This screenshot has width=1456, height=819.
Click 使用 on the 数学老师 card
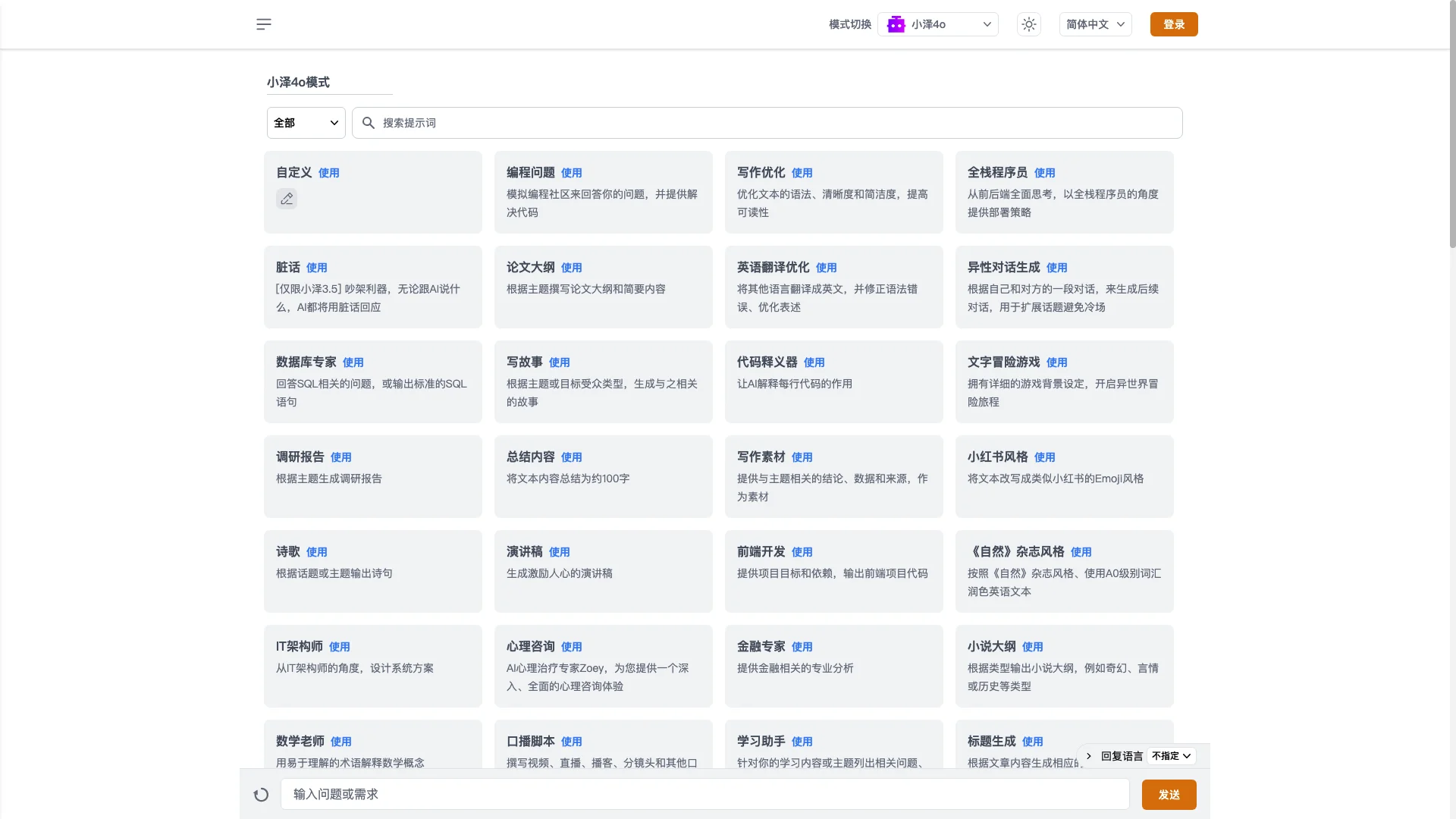[340, 742]
